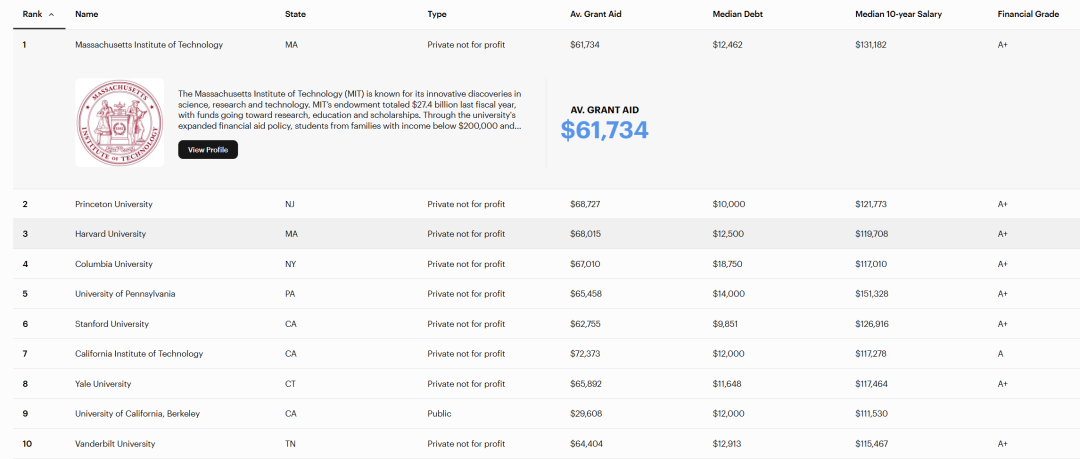Image resolution: width=1080 pixels, height=459 pixels.
Task: Click Berkeley's $111,530 salary cell
Action: 871,414
